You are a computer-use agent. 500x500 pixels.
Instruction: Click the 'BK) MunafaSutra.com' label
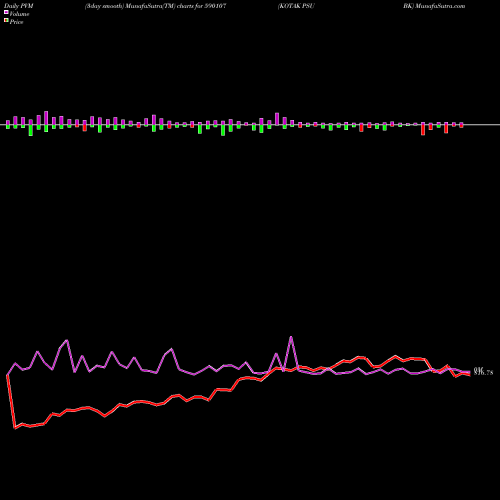pos(434,6)
